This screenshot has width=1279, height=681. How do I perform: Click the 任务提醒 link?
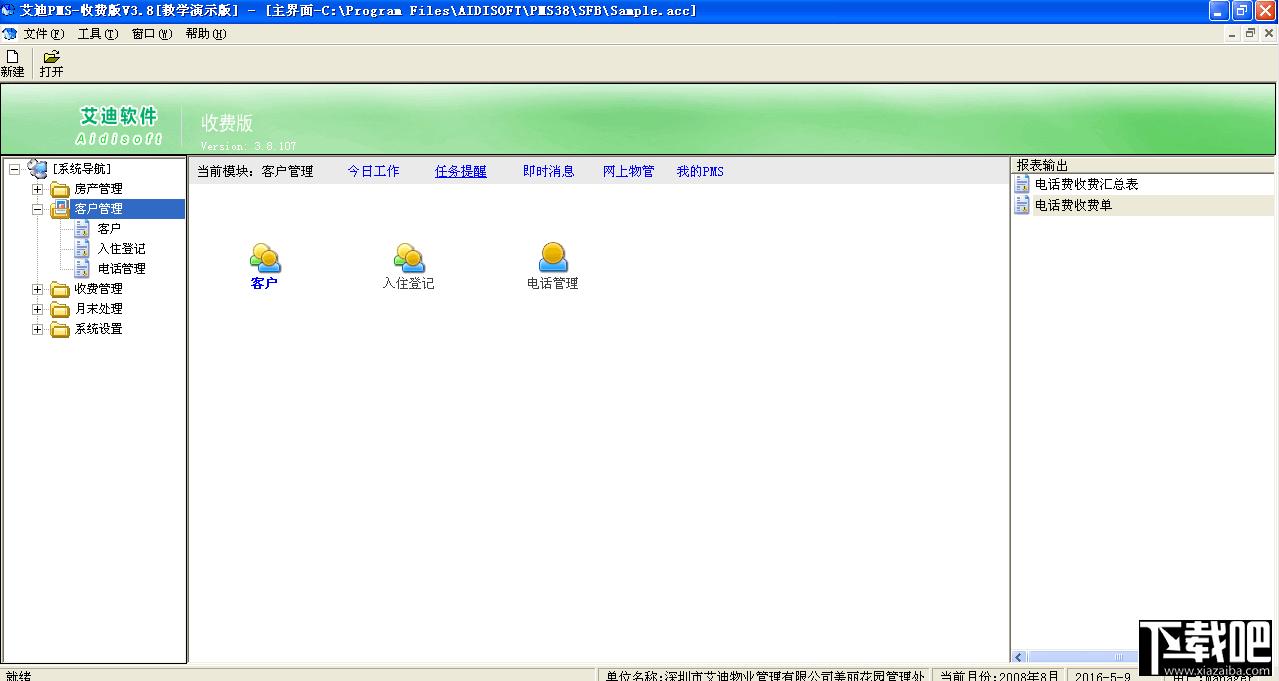[x=461, y=171]
